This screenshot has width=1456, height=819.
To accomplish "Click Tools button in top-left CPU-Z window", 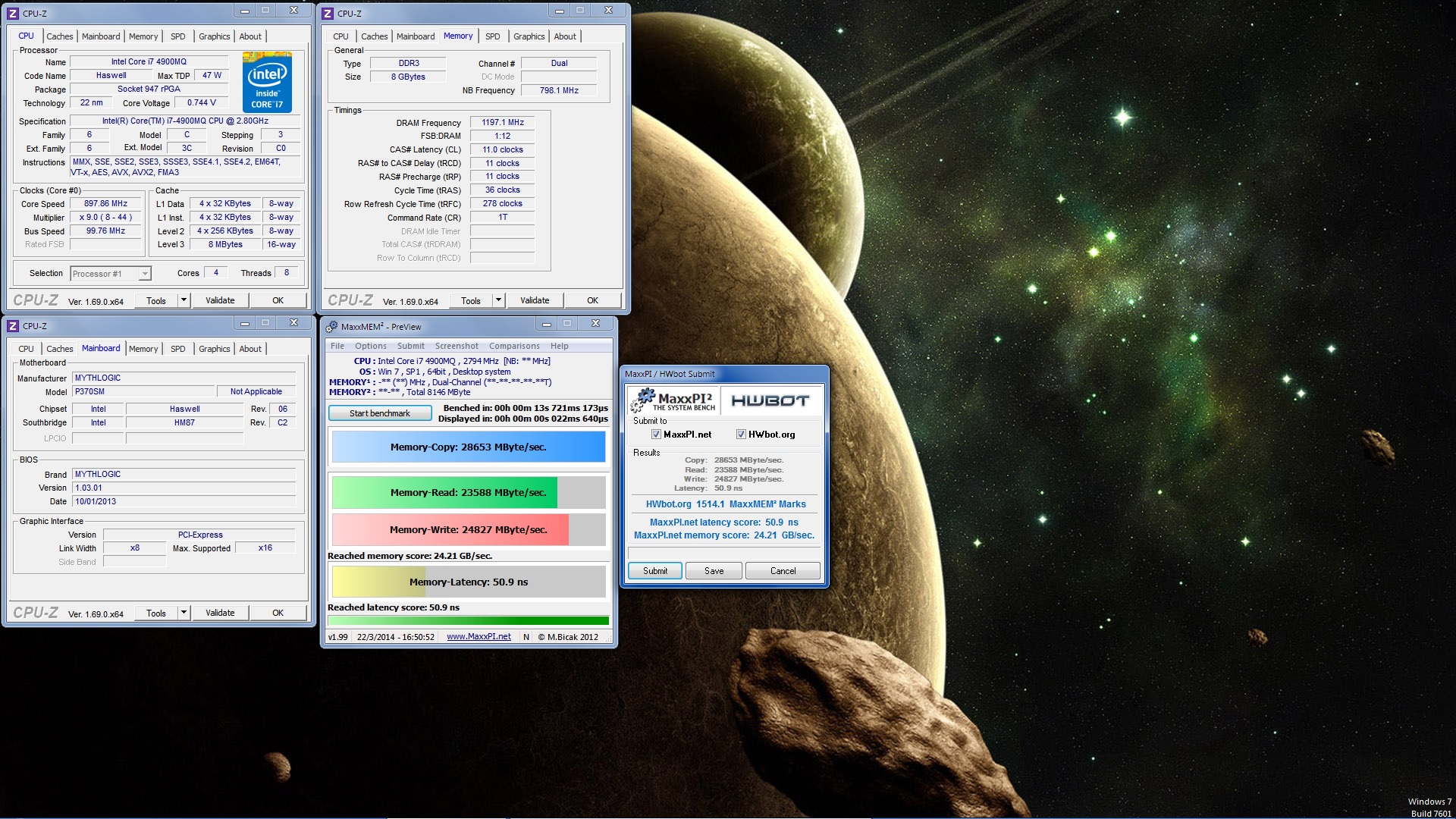I will click(x=156, y=300).
